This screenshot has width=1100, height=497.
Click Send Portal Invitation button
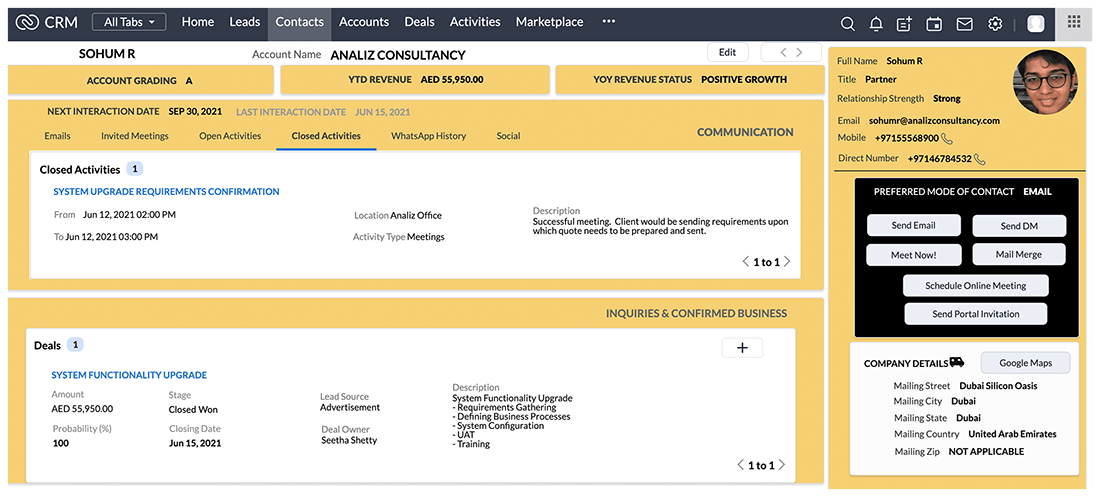975,314
